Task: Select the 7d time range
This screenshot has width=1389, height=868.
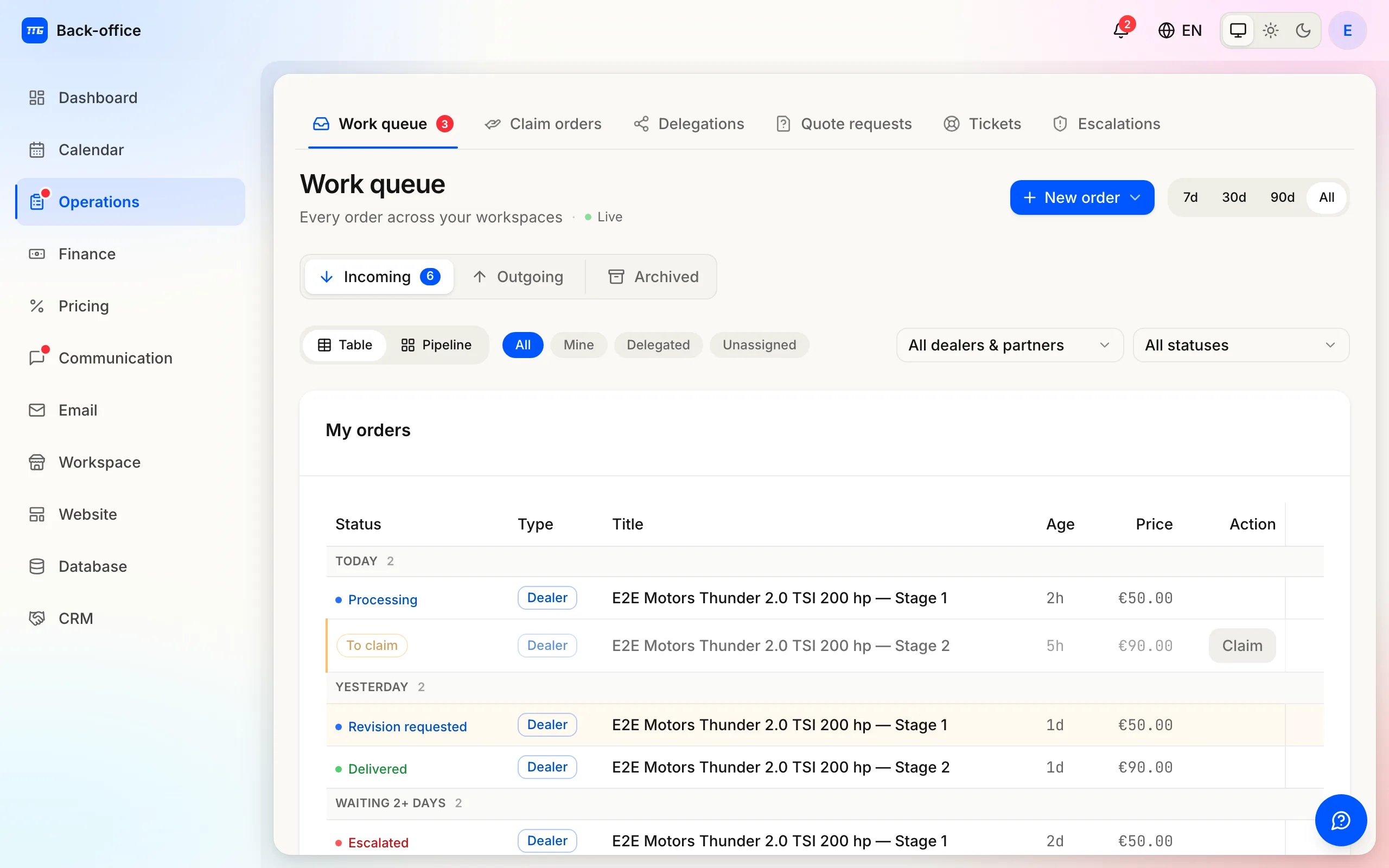Action: (x=1190, y=197)
